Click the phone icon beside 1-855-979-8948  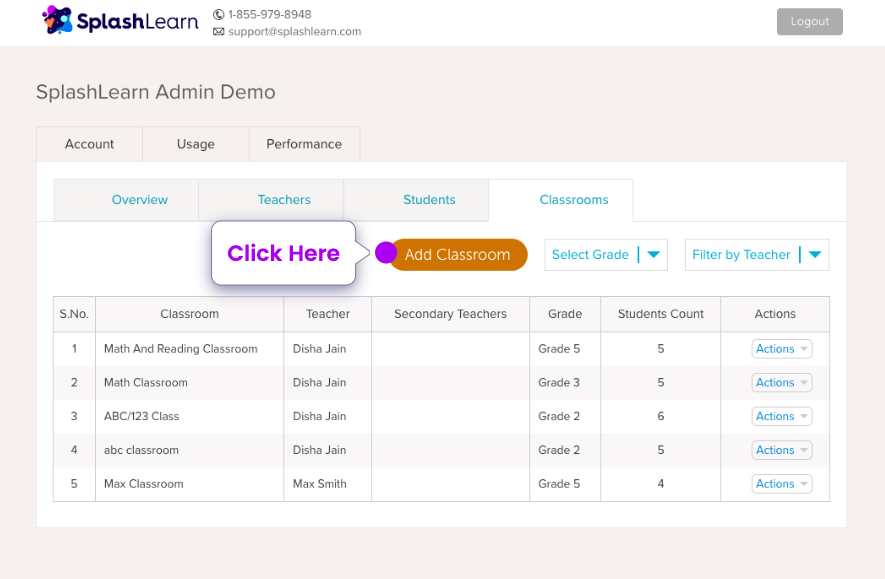(218, 15)
